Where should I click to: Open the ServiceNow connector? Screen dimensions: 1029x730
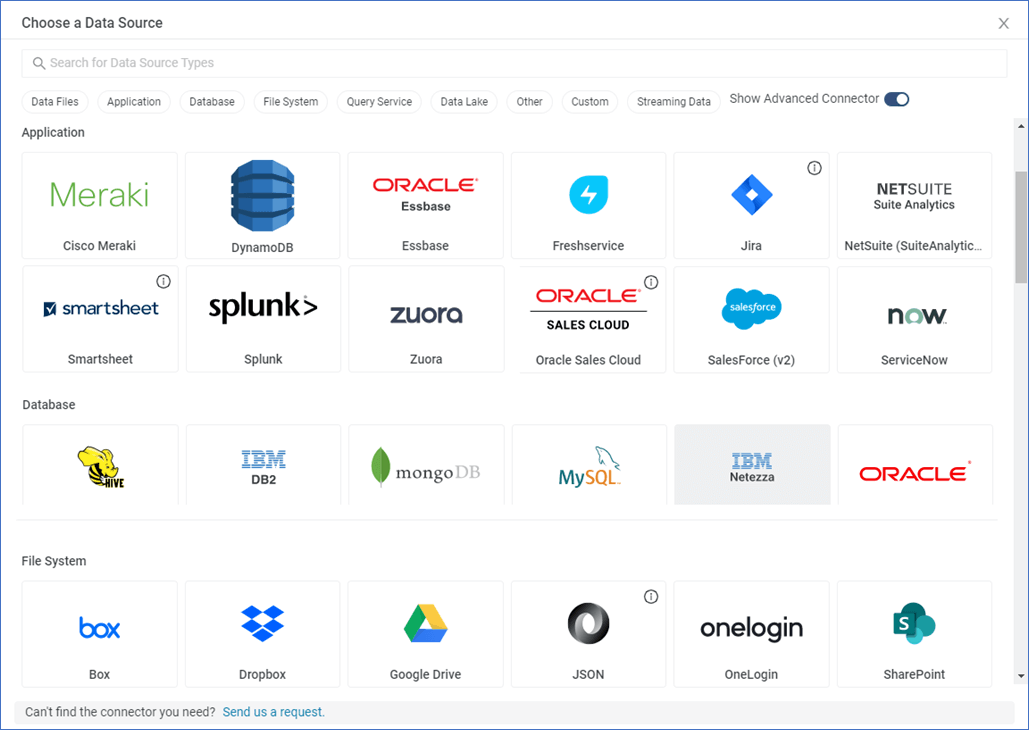(914, 319)
